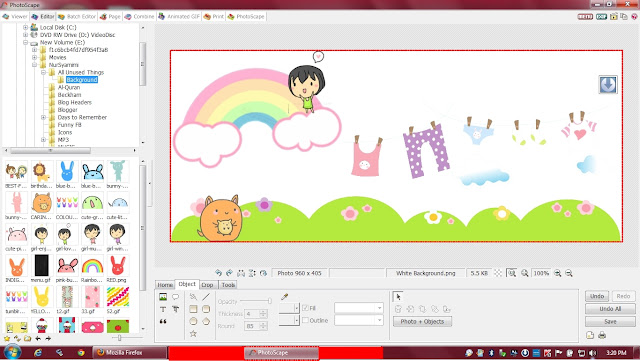The image size is (640, 361).
Task: Click the blue download arrow on canvas
Action: [x=608, y=85]
